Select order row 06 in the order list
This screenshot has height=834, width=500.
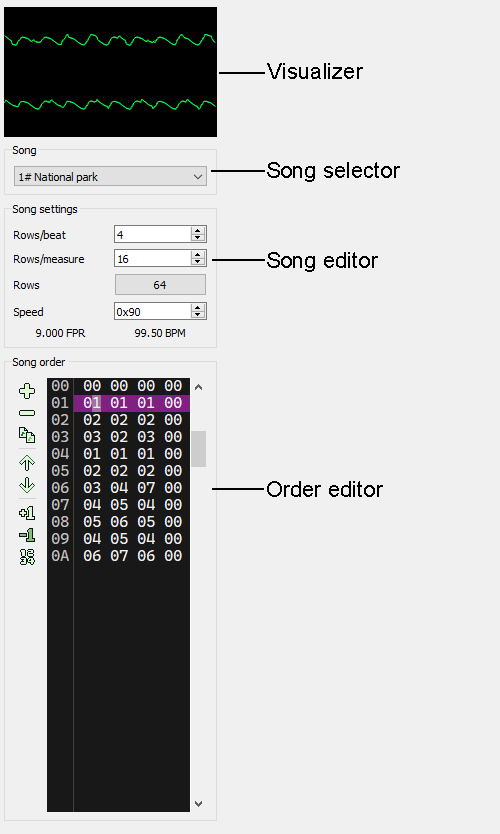pyautogui.click(x=118, y=488)
